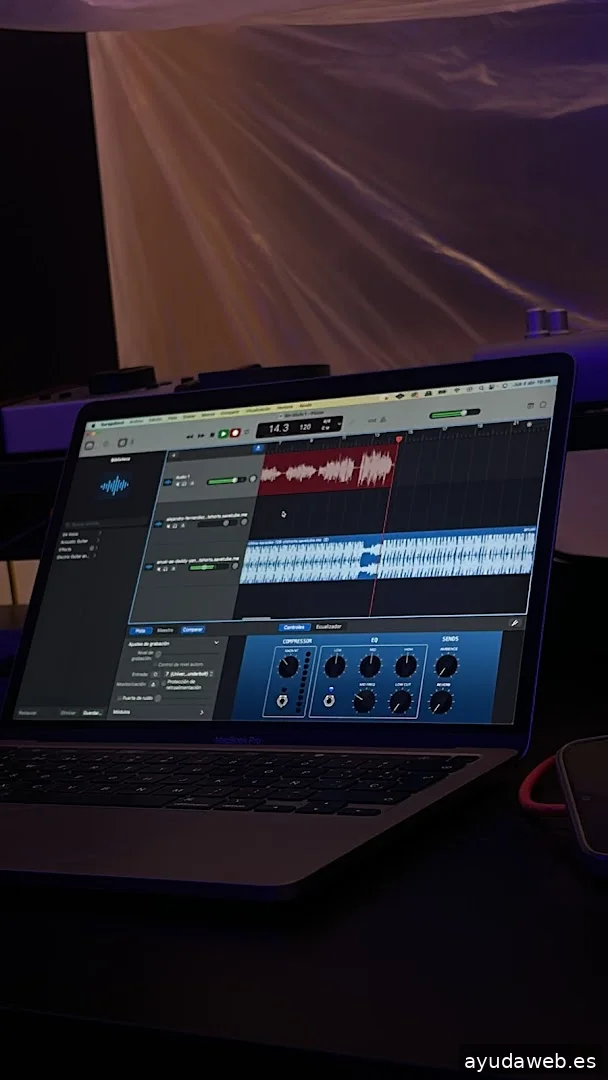Open the pencil editors icon at right
Screen dimensions: 608x1080
tap(515, 622)
